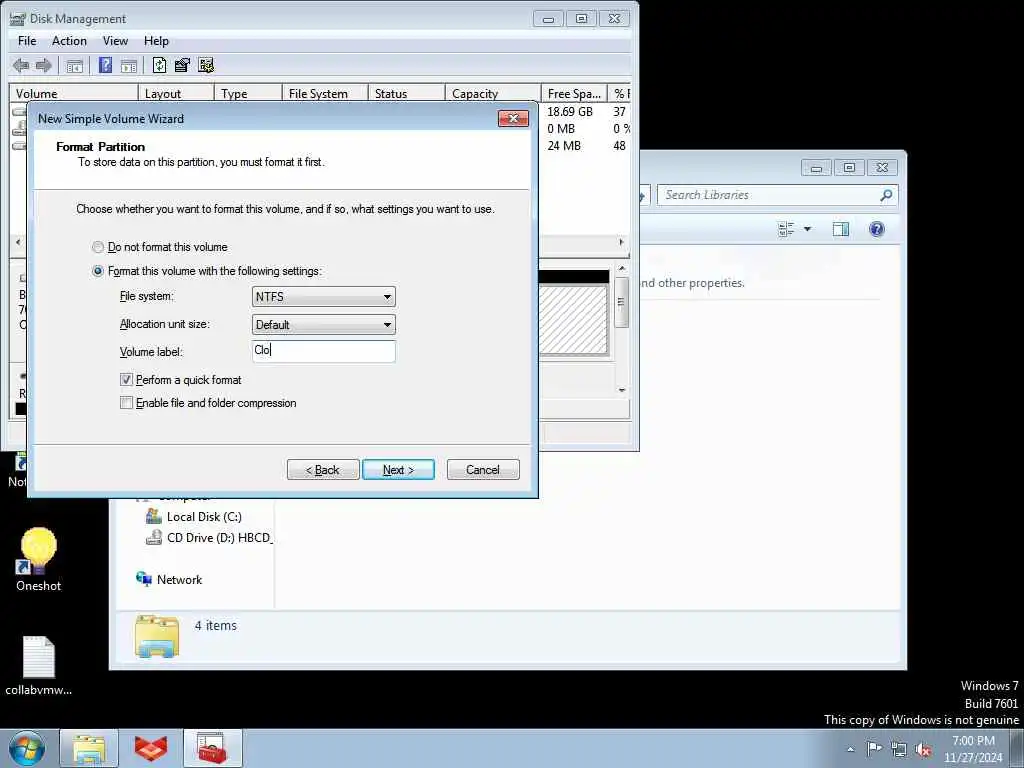Click the up arrow of the disk pane scrollbar
Viewport: 1024px width, 768px height.
(x=622, y=268)
